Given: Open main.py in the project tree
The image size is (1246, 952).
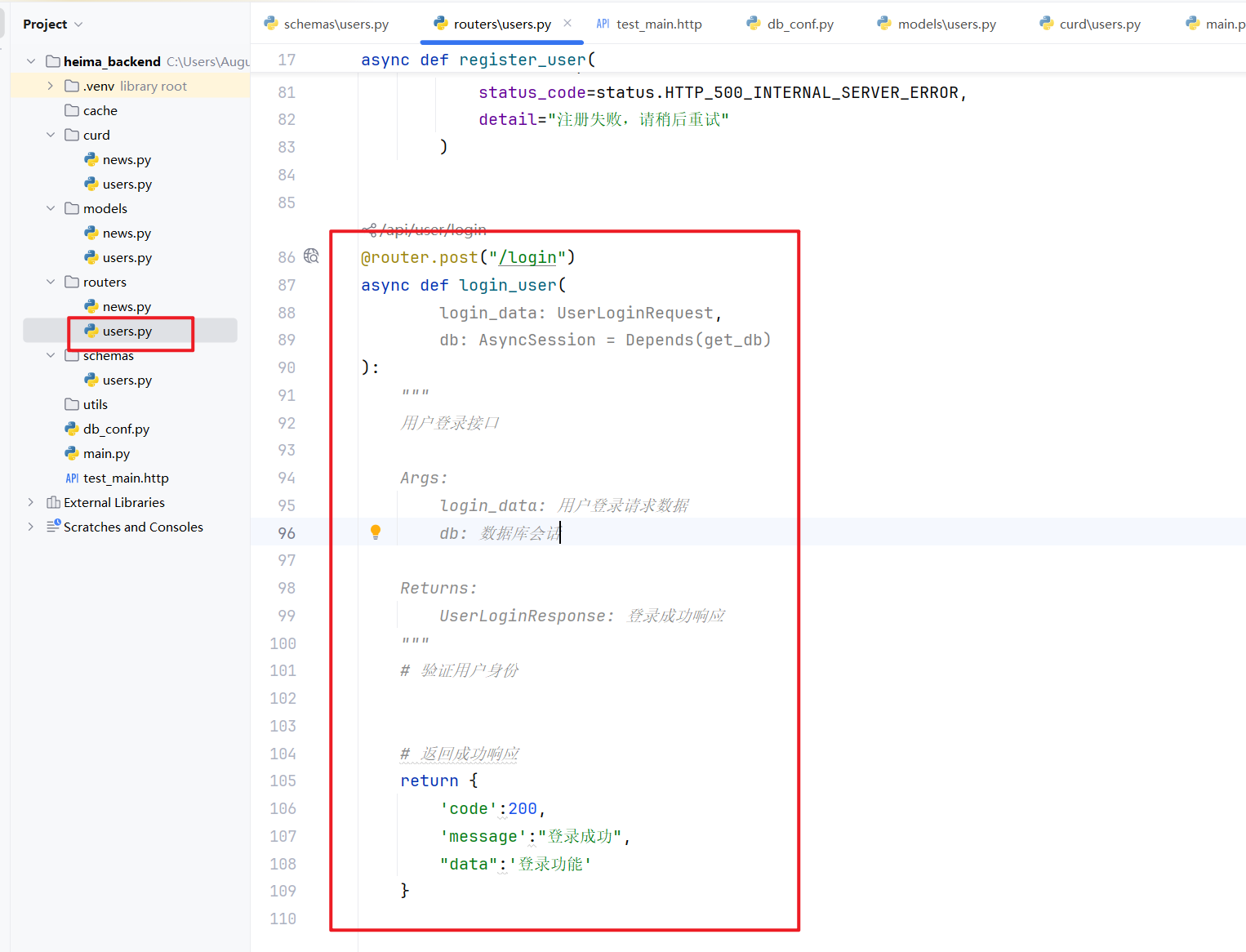Looking at the screenshot, I should (106, 454).
